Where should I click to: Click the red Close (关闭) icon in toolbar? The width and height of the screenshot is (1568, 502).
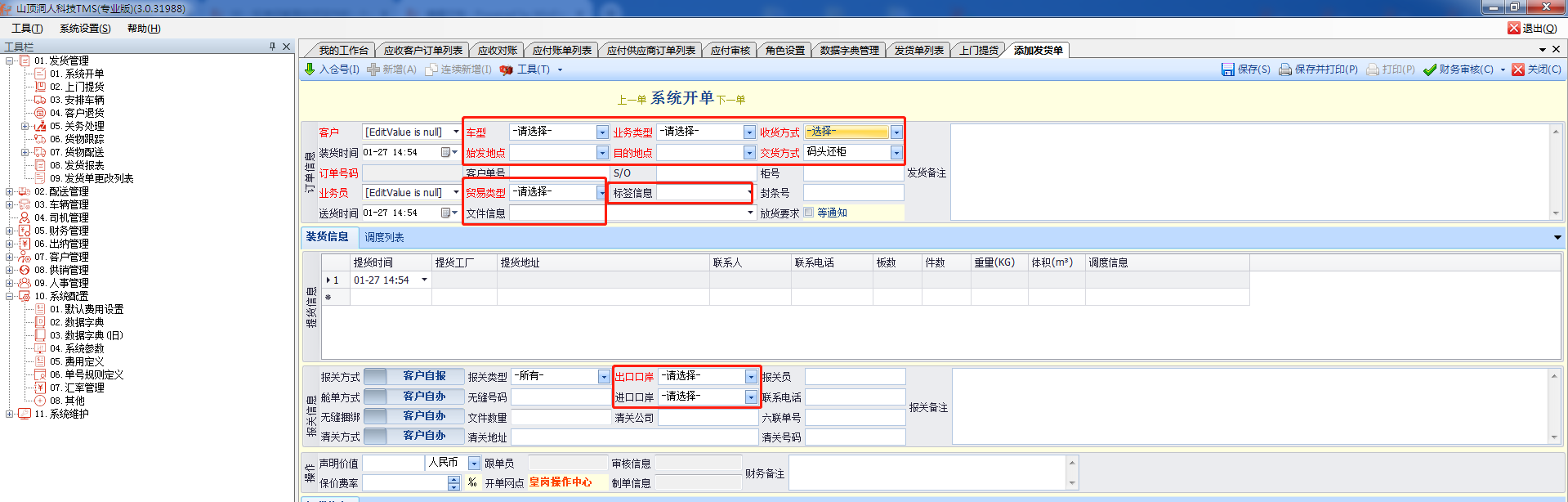(x=1518, y=69)
